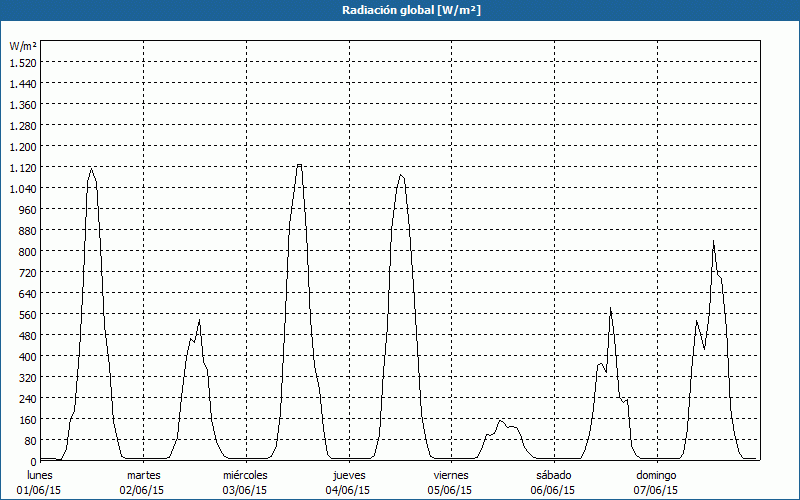Click the lunes day label
The height and width of the screenshot is (500, 800).
click(x=40, y=475)
